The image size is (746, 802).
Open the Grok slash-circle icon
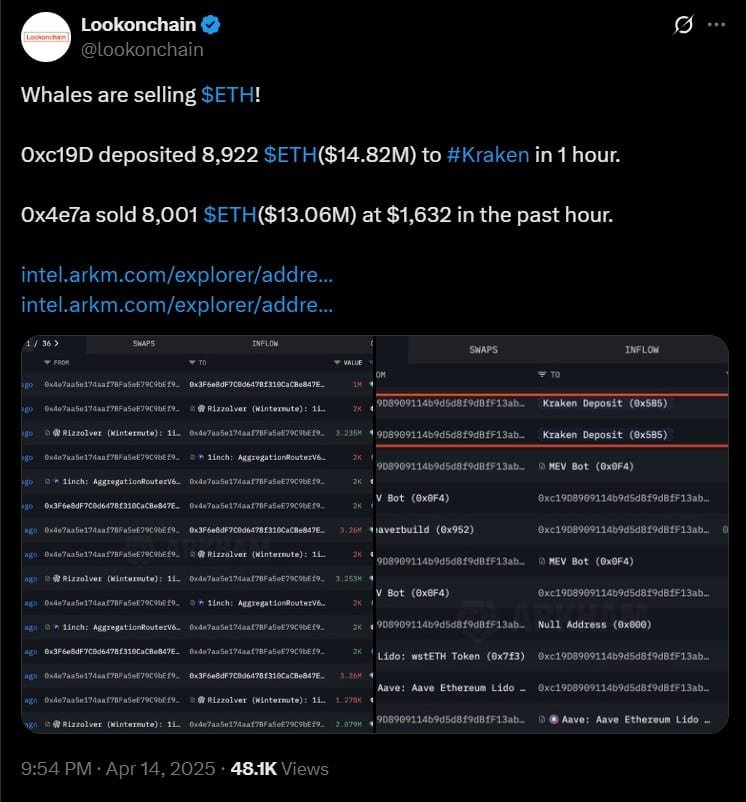point(684,25)
